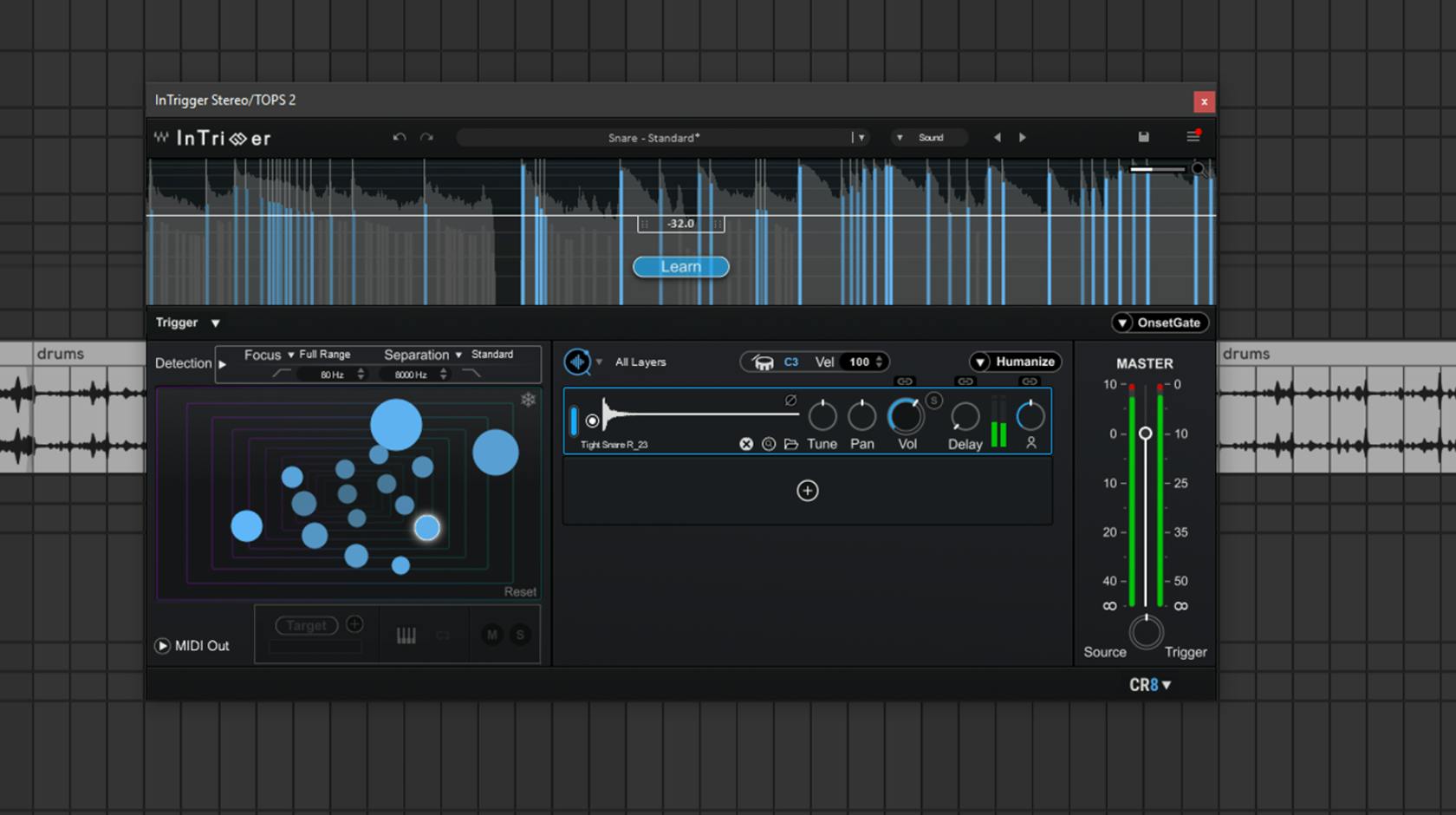Screen dimensions: 1456x815
Task: Click the link icon above the last layer knob
Action: click(x=1030, y=381)
